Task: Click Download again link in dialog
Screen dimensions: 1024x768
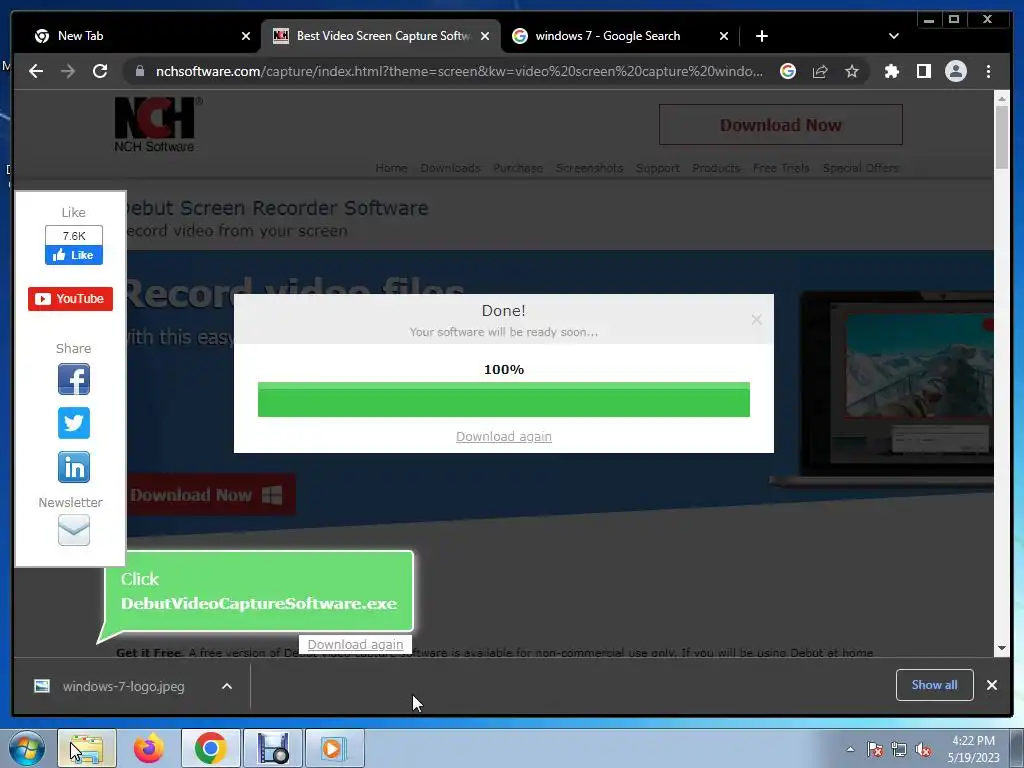Action: 504,436
